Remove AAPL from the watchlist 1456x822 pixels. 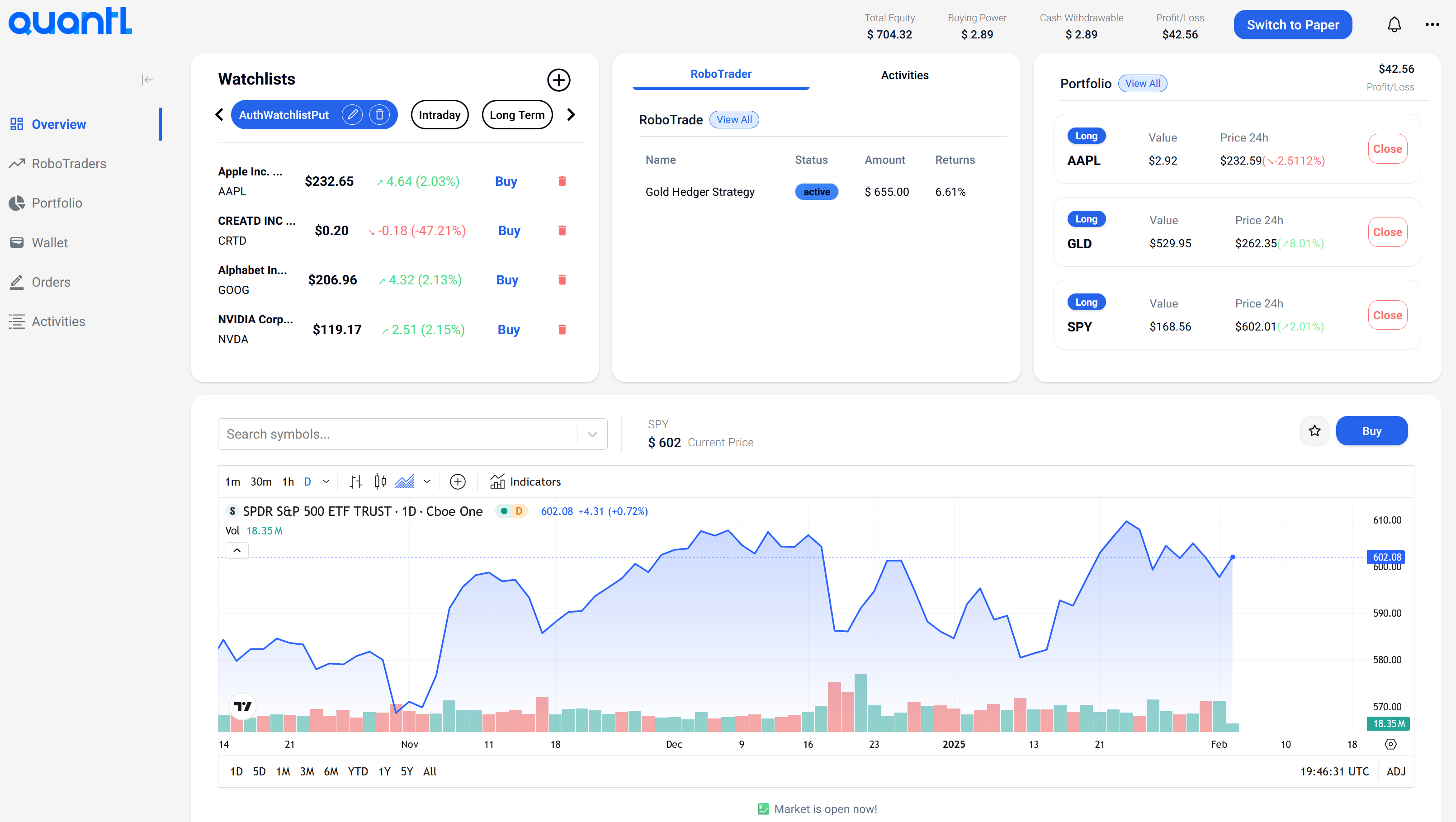click(x=562, y=181)
